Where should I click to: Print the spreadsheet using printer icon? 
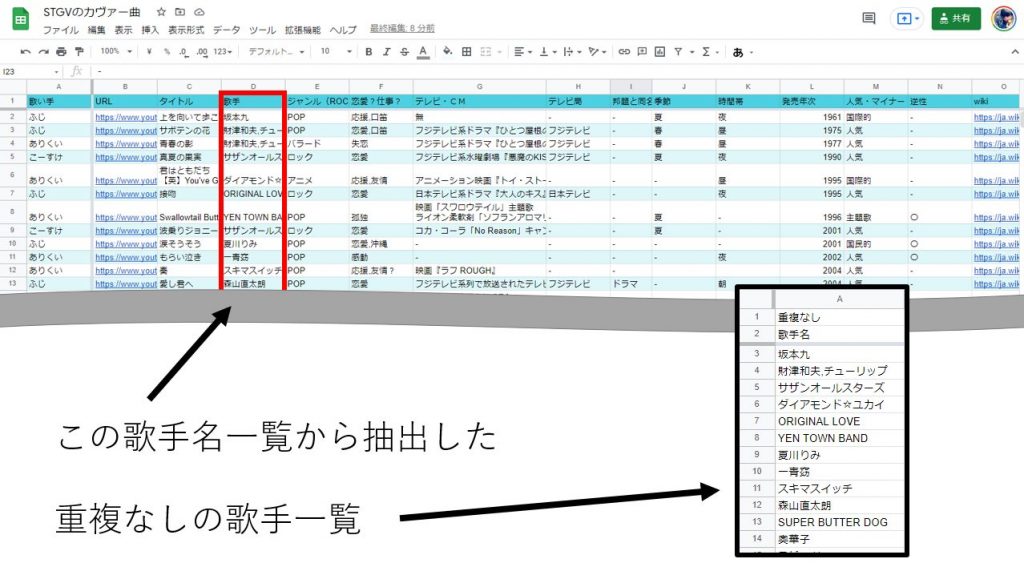(x=61, y=51)
